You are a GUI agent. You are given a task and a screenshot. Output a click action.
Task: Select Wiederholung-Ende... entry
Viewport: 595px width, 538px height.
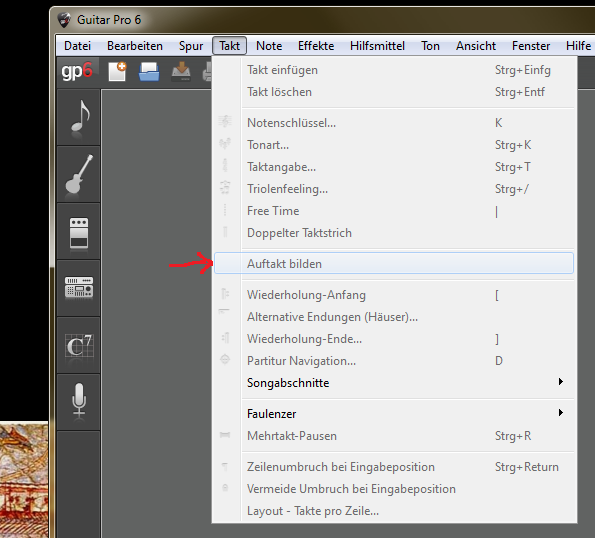pos(394,339)
